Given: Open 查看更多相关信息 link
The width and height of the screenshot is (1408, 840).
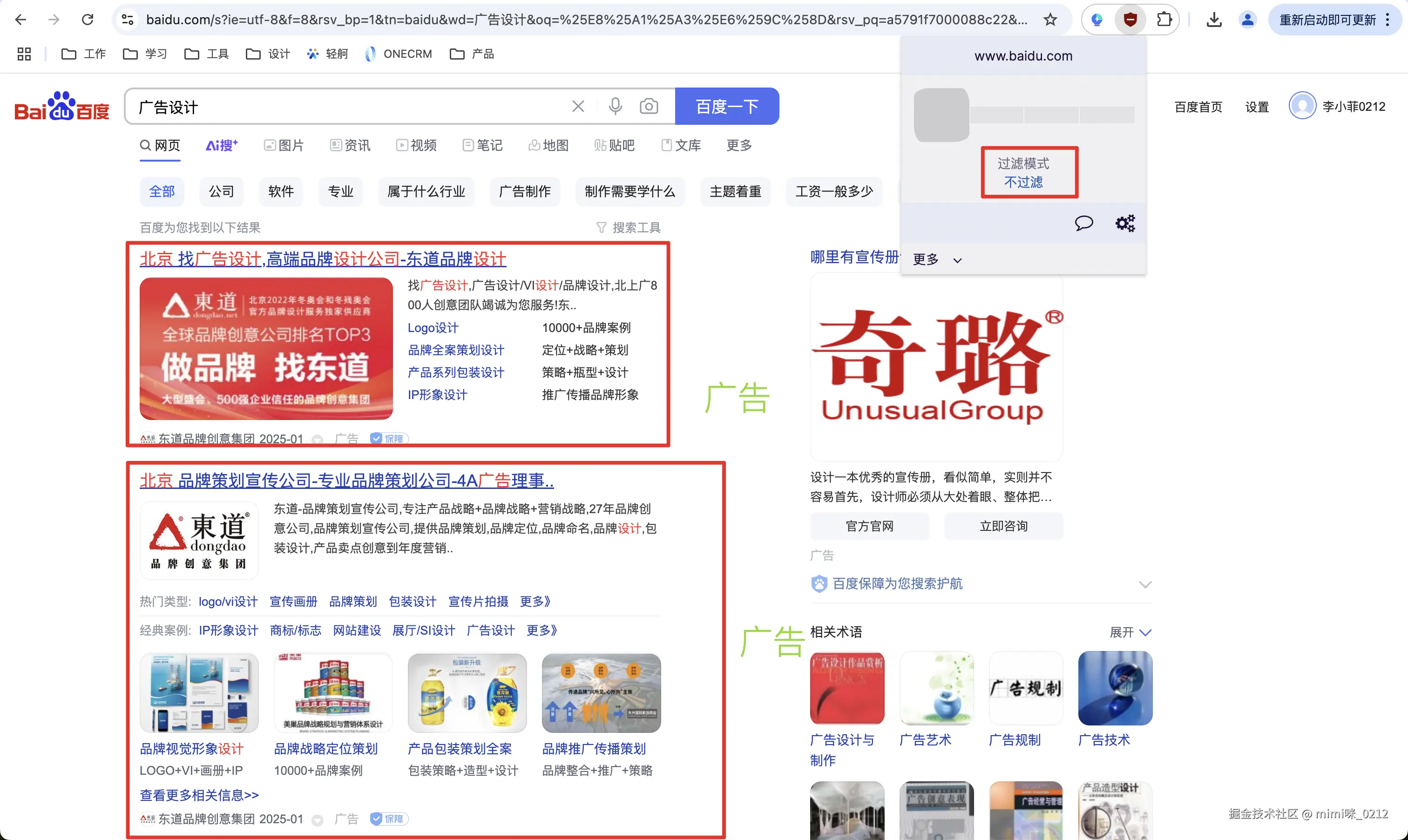Looking at the screenshot, I should tap(199, 795).
